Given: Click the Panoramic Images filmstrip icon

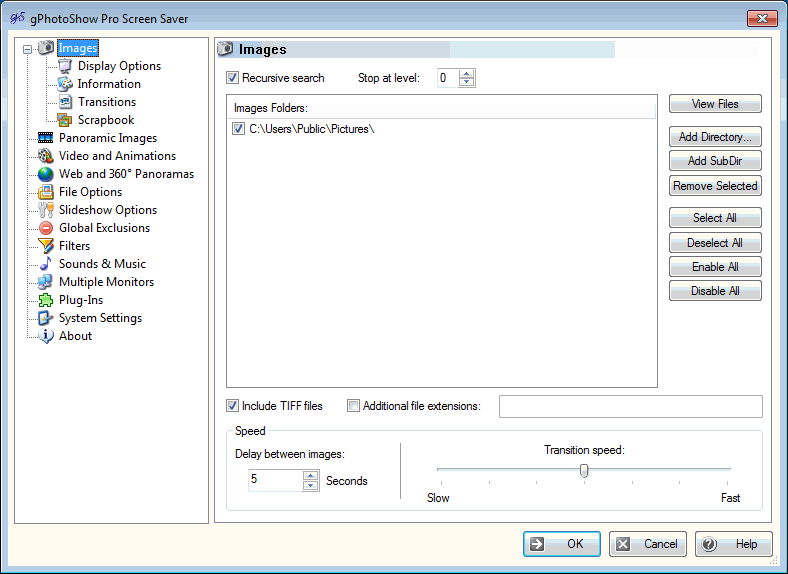Looking at the screenshot, I should pyautogui.click(x=46, y=138).
